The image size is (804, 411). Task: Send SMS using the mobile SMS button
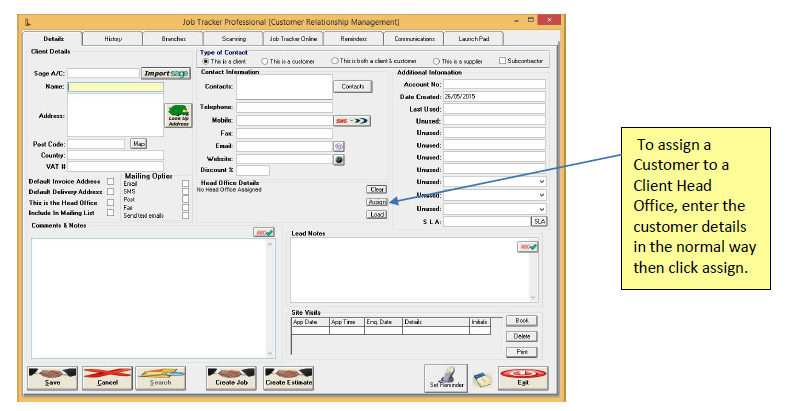(352, 121)
